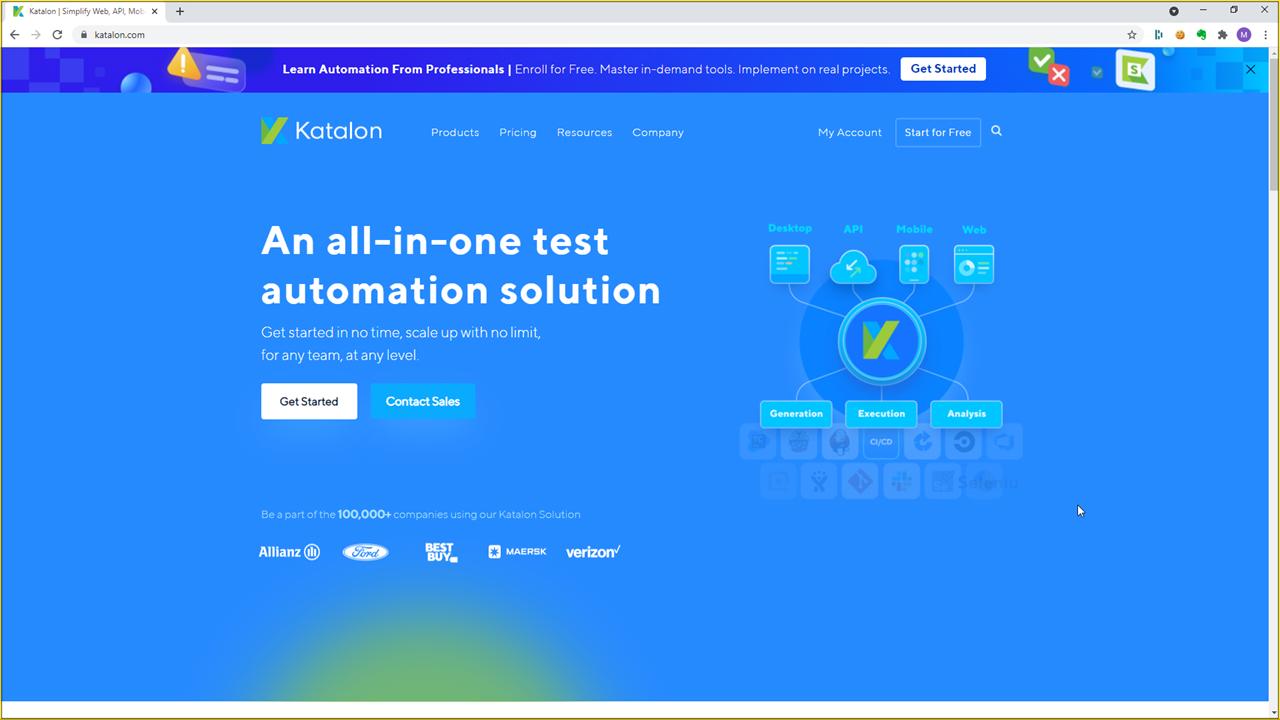This screenshot has height=720, width=1280.
Task: Click the Analysis box in diagram
Action: [966, 413]
